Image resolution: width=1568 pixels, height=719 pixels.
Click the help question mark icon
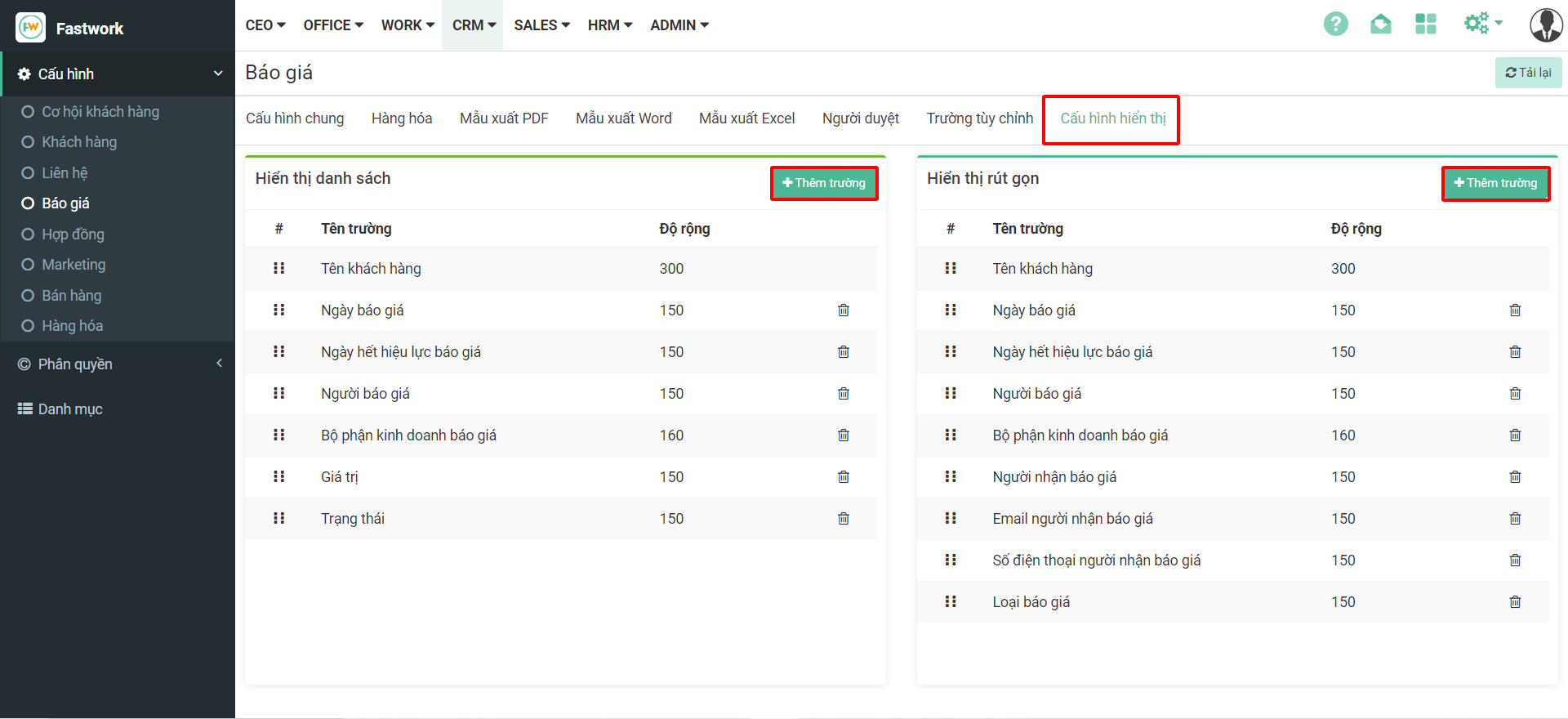click(x=1335, y=25)
